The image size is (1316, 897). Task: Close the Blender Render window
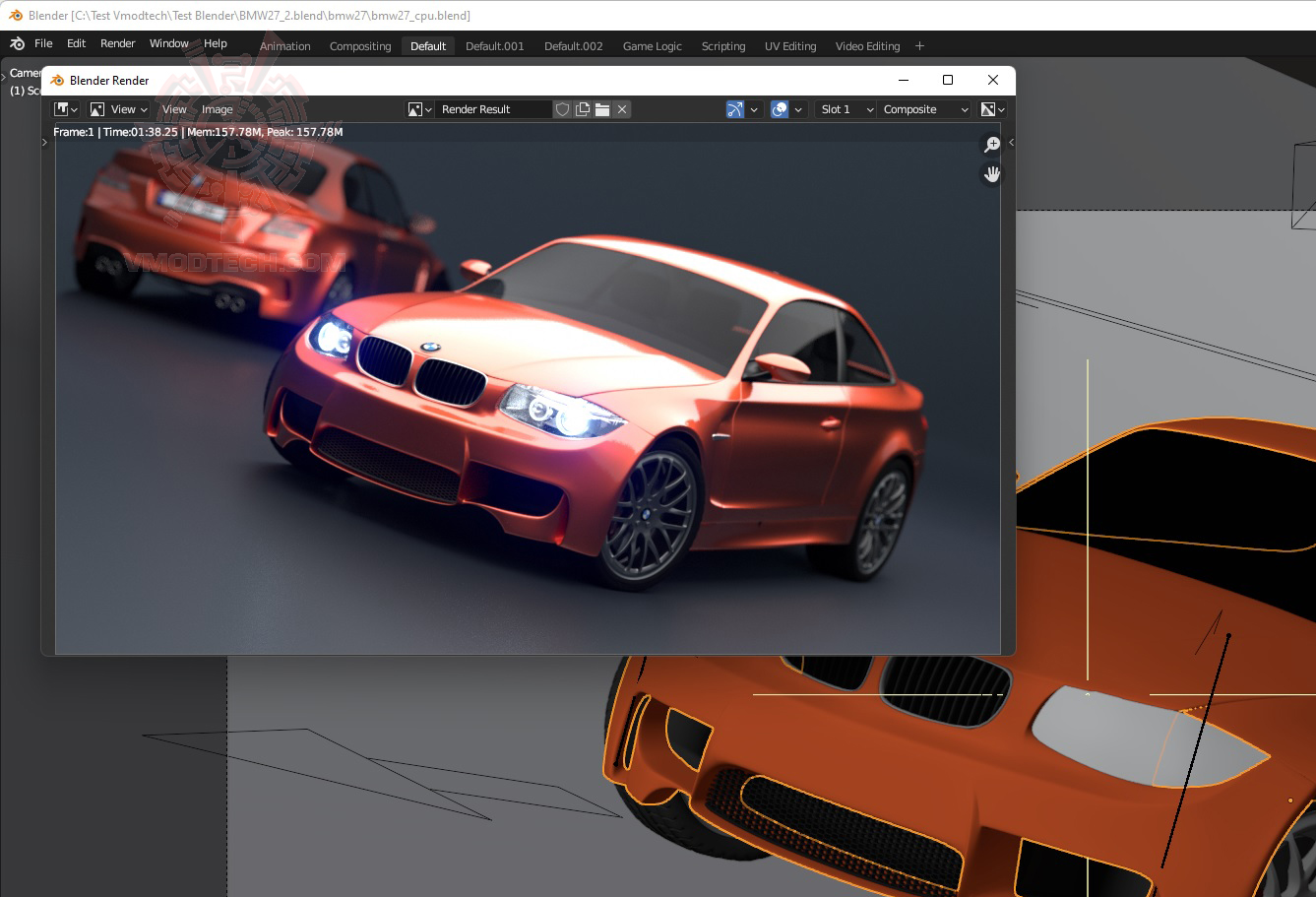[992, 80]
